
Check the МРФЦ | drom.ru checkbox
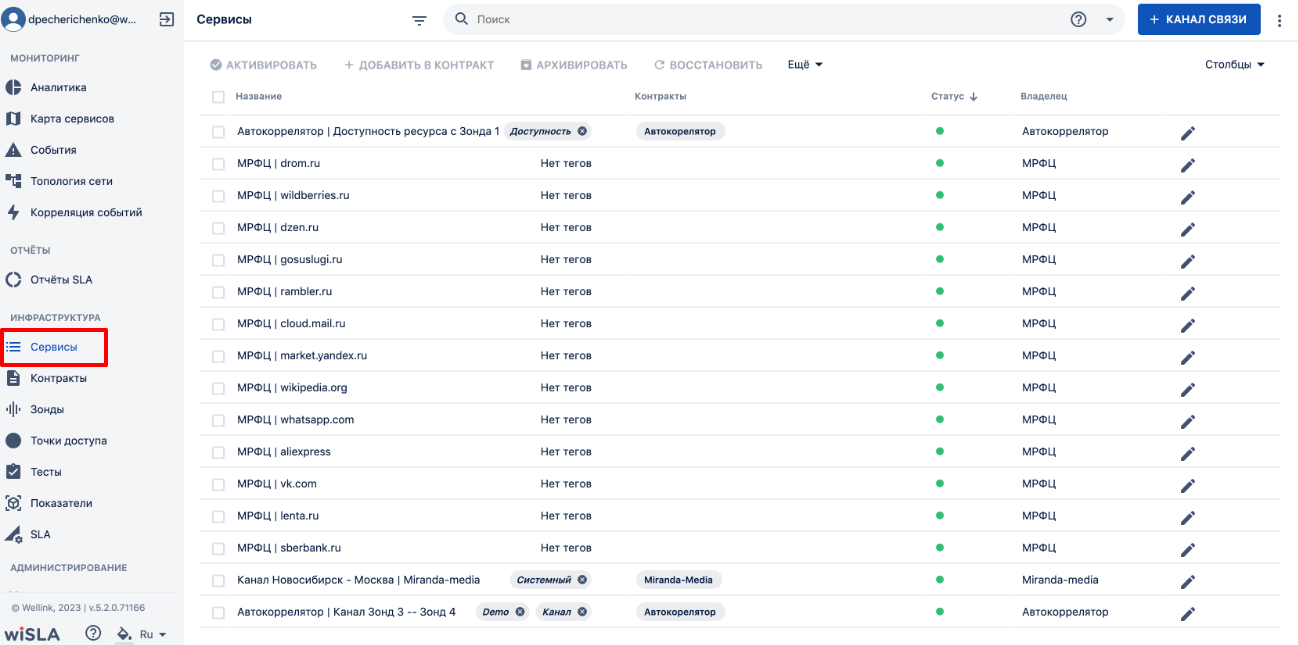(x=218, y=164)
